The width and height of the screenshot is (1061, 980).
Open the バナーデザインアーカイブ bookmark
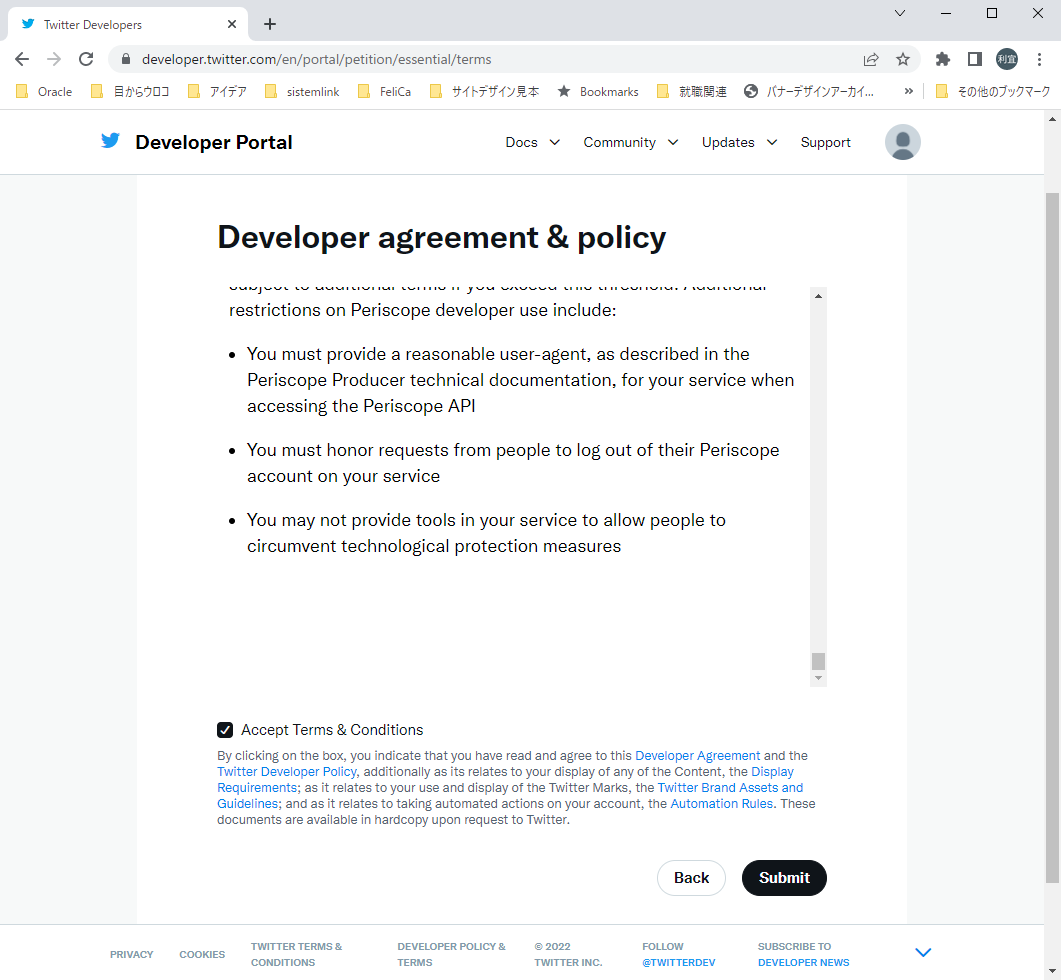(x=809, y=91)
